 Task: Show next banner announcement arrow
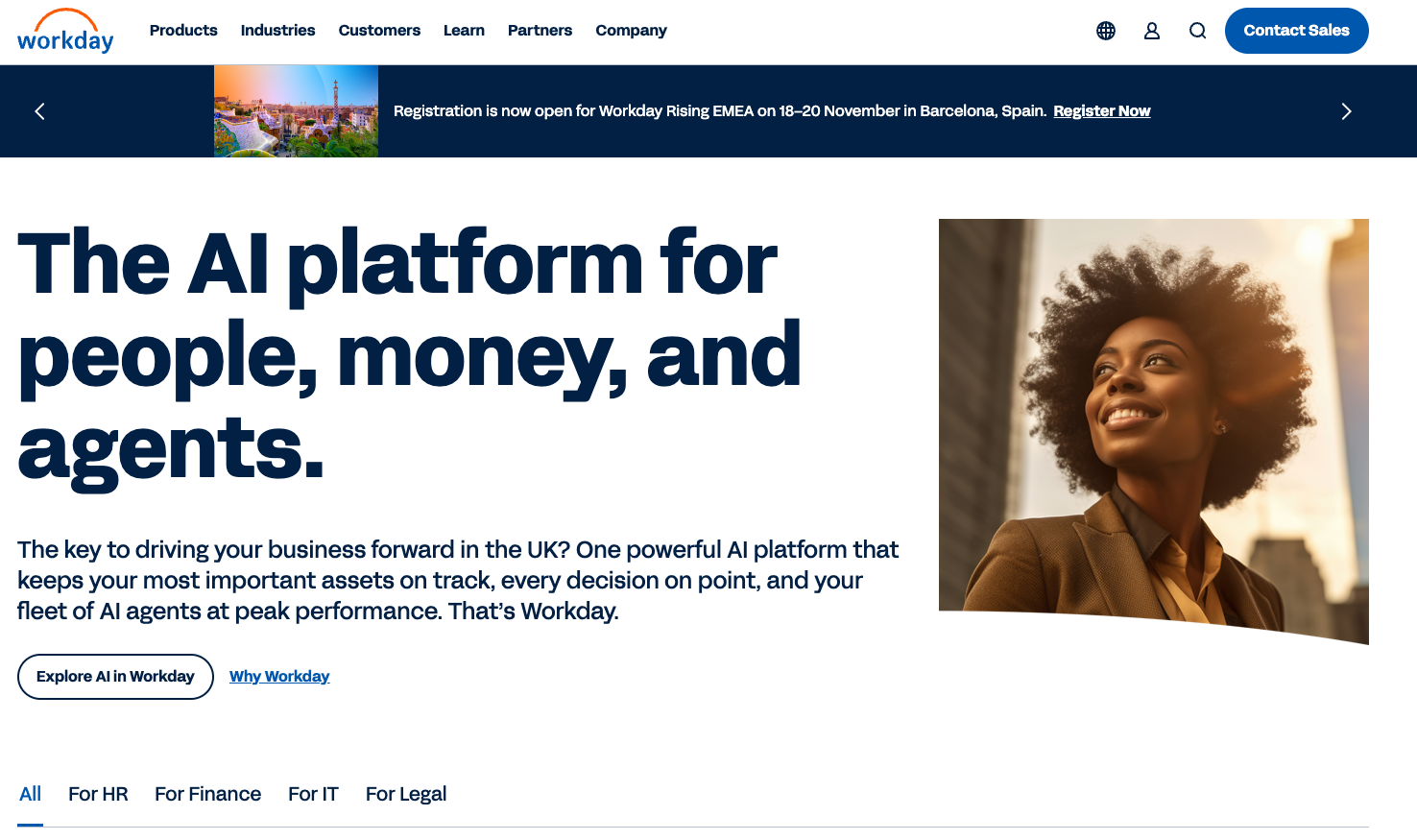(x=1346, y=111)
